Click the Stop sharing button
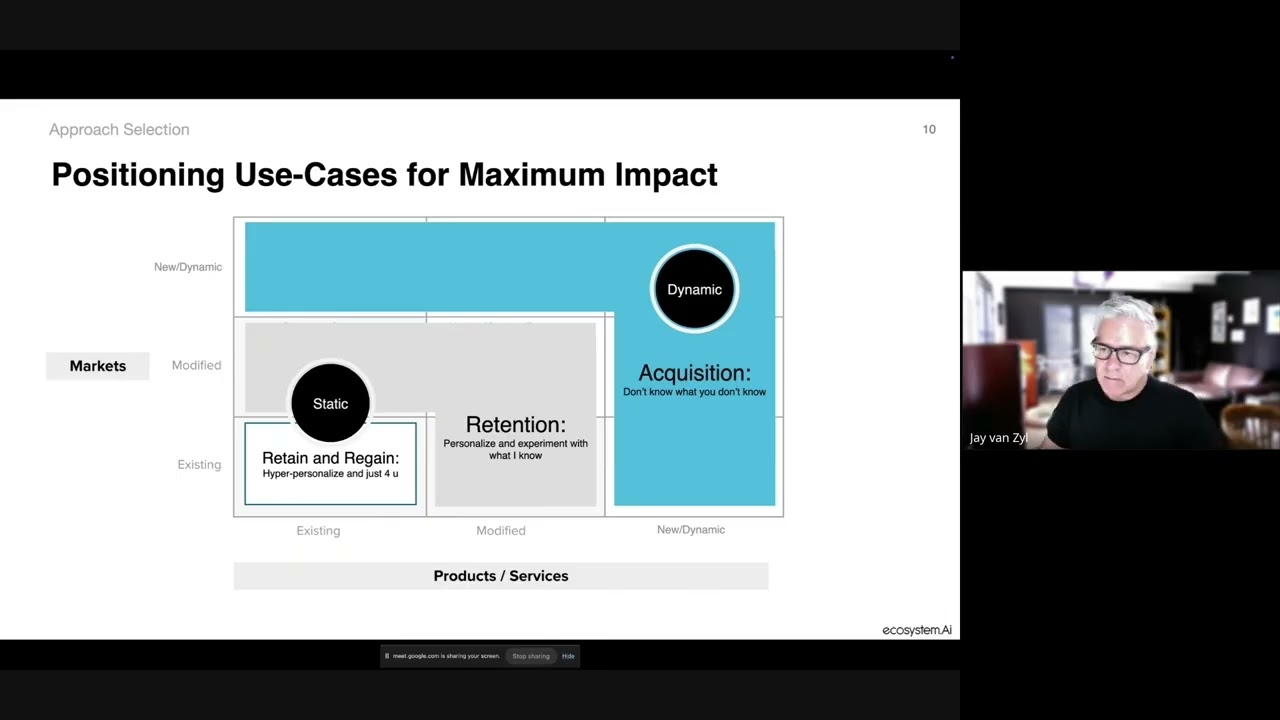 point(531,656)
